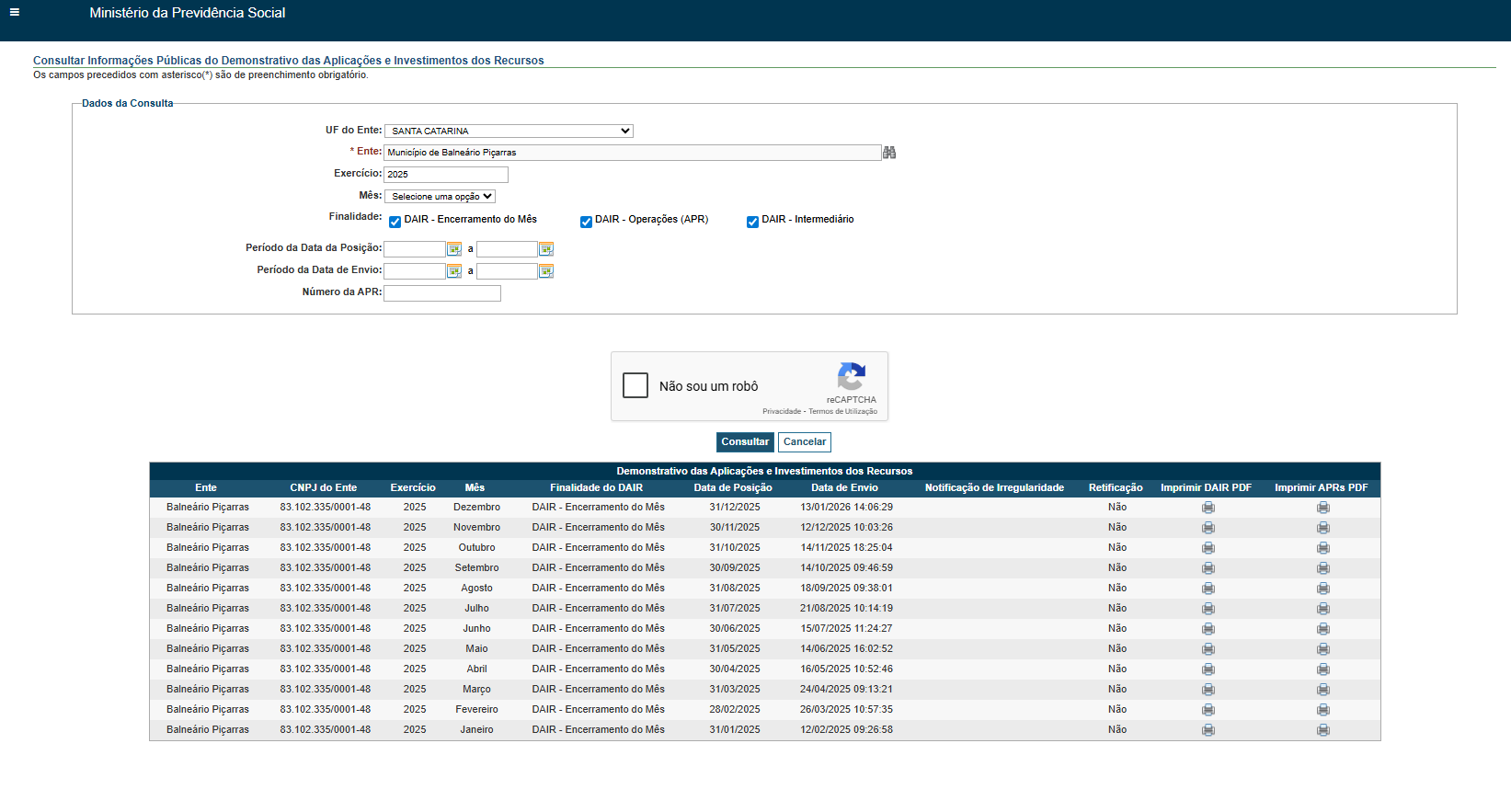Uncheck DAIR - Encerramento do Mês checkbox
Image resolution: width=1511 pixels, height=812 pixels.
coord(395,222)
